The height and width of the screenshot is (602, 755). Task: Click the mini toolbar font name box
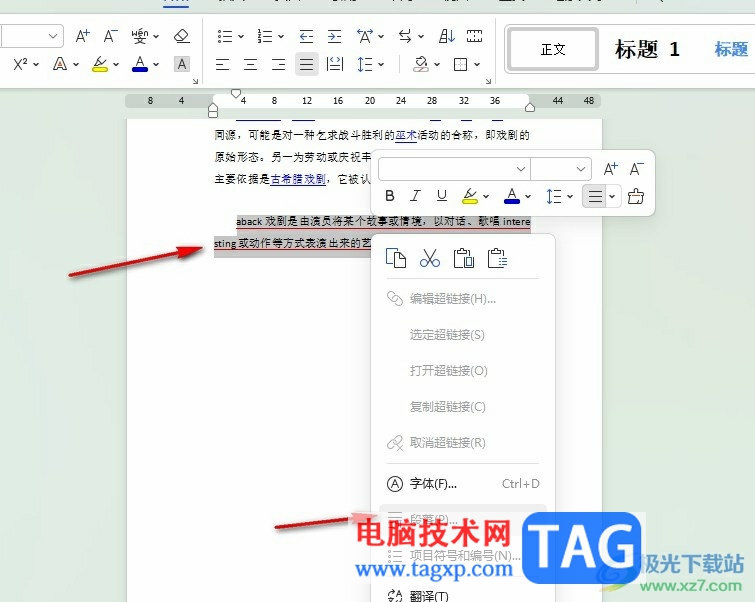(x=454, y=169)
